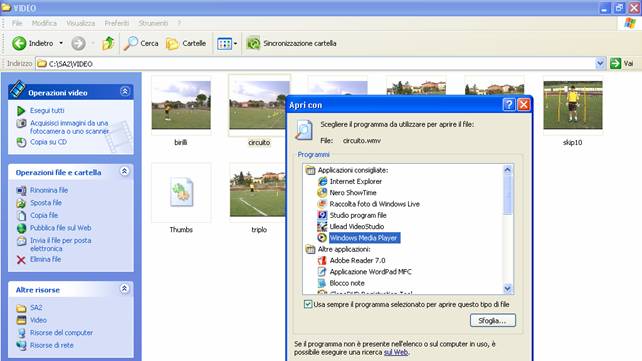Viewport: 642px width, 361px height.
Task: Toggle the Cartelle folders pane
Action: click(186, 43)
